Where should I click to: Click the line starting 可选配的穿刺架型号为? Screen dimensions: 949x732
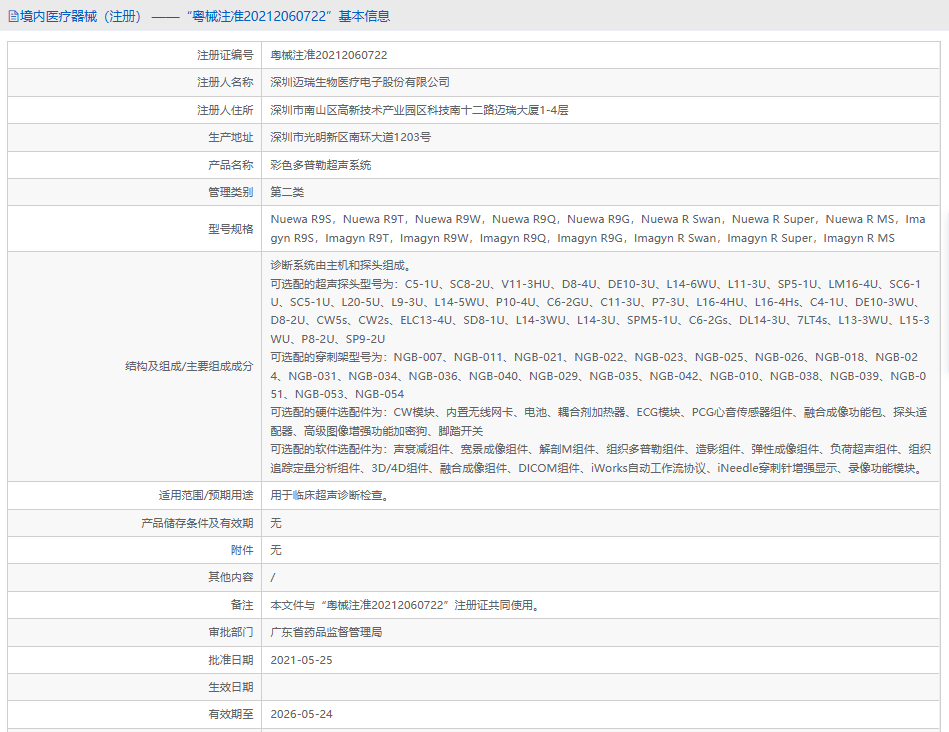598,375
